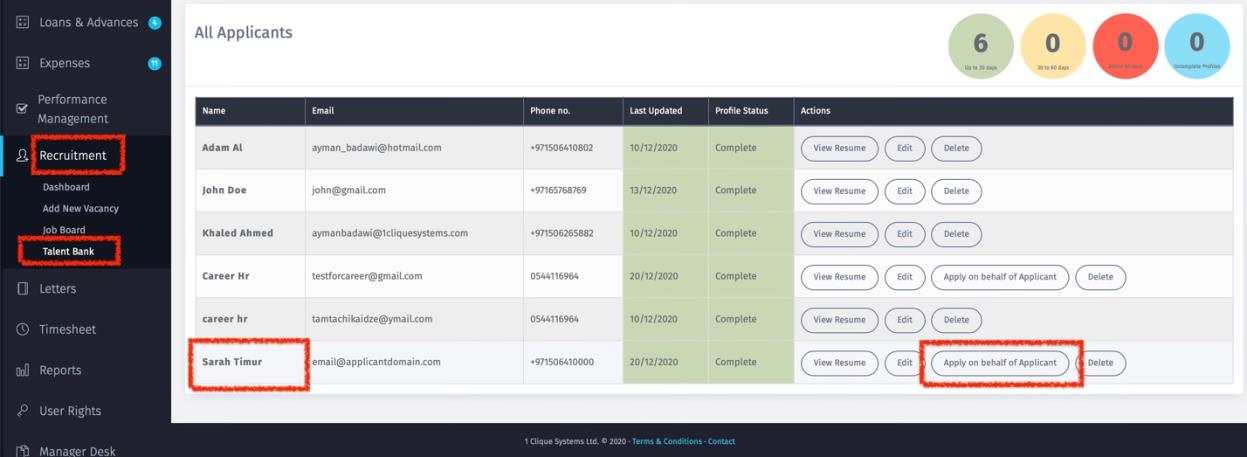
Task: Click the Letters document icon
Action: pos(22,290)
